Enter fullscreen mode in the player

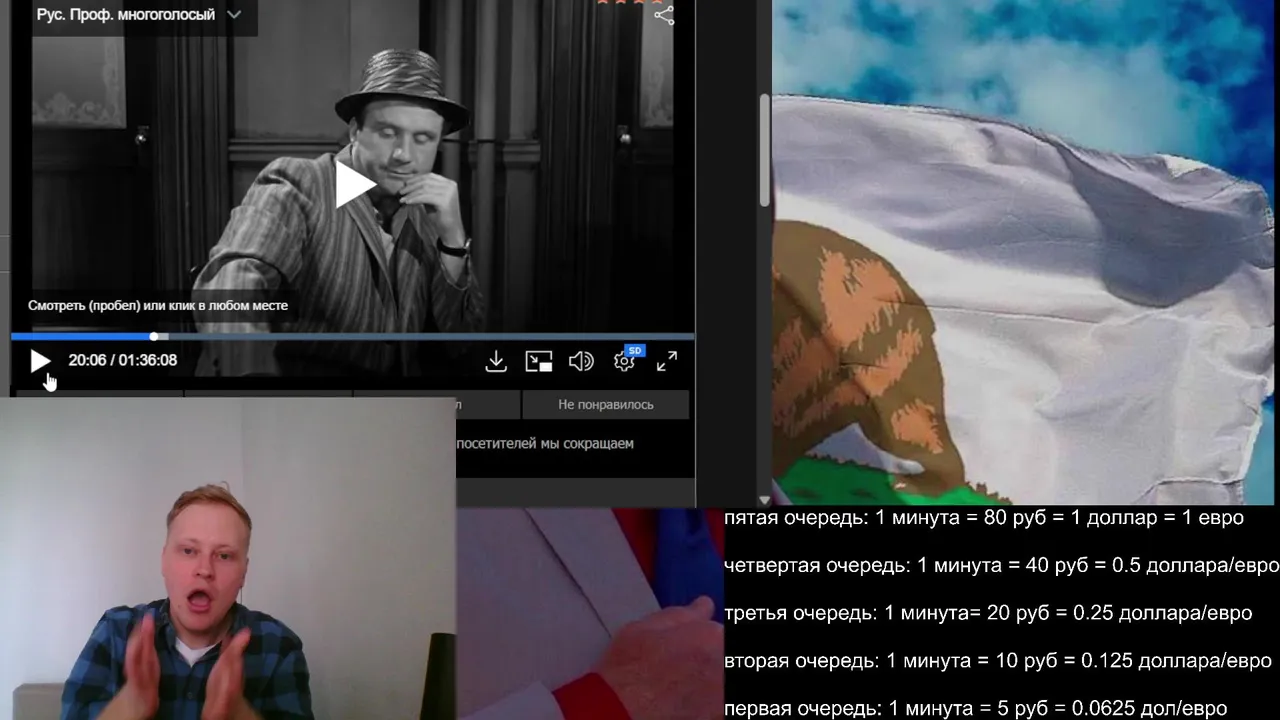[x=667, y=361]
